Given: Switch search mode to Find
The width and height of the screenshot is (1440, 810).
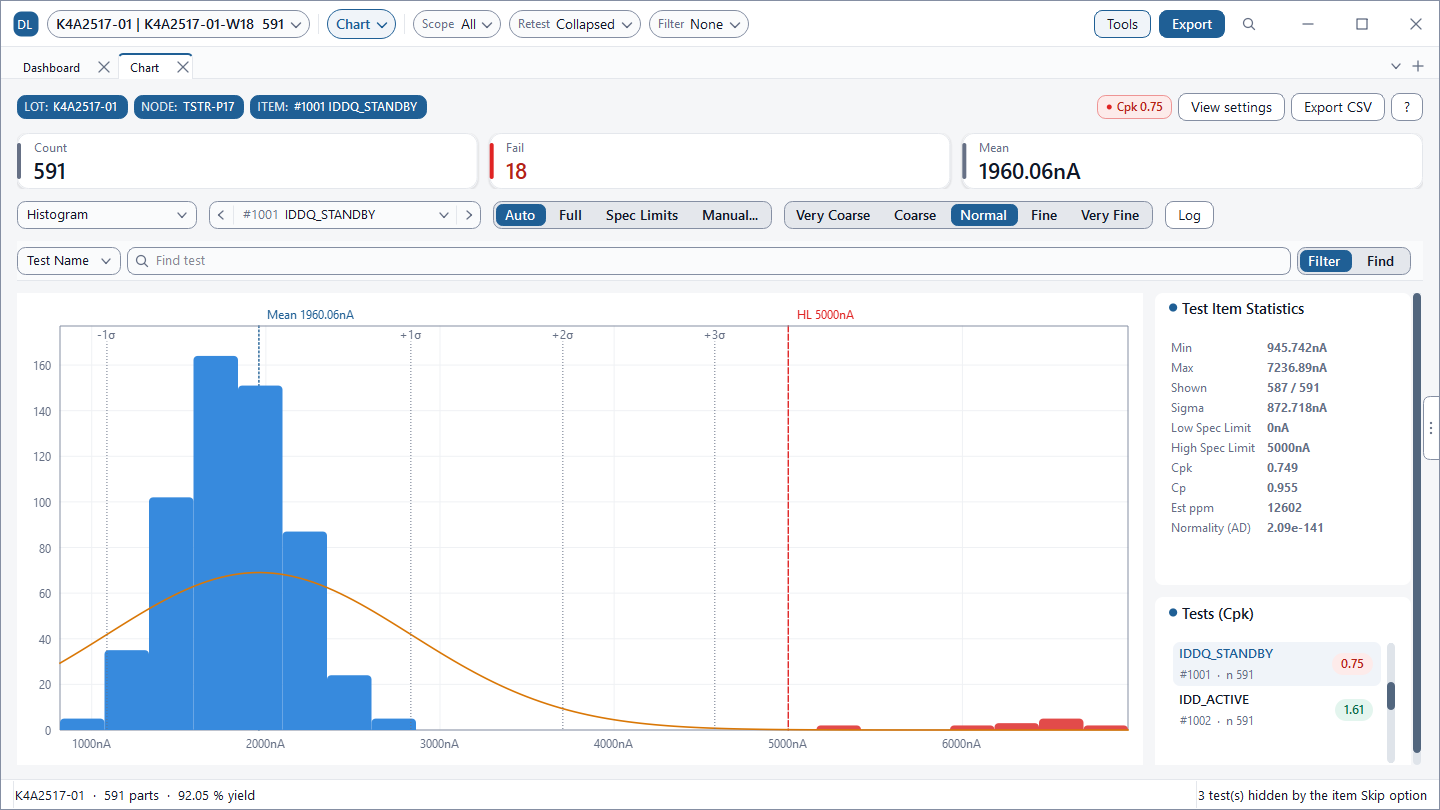Looking at the screenshot, I should pyautogui.click(x=1380, y=261).
